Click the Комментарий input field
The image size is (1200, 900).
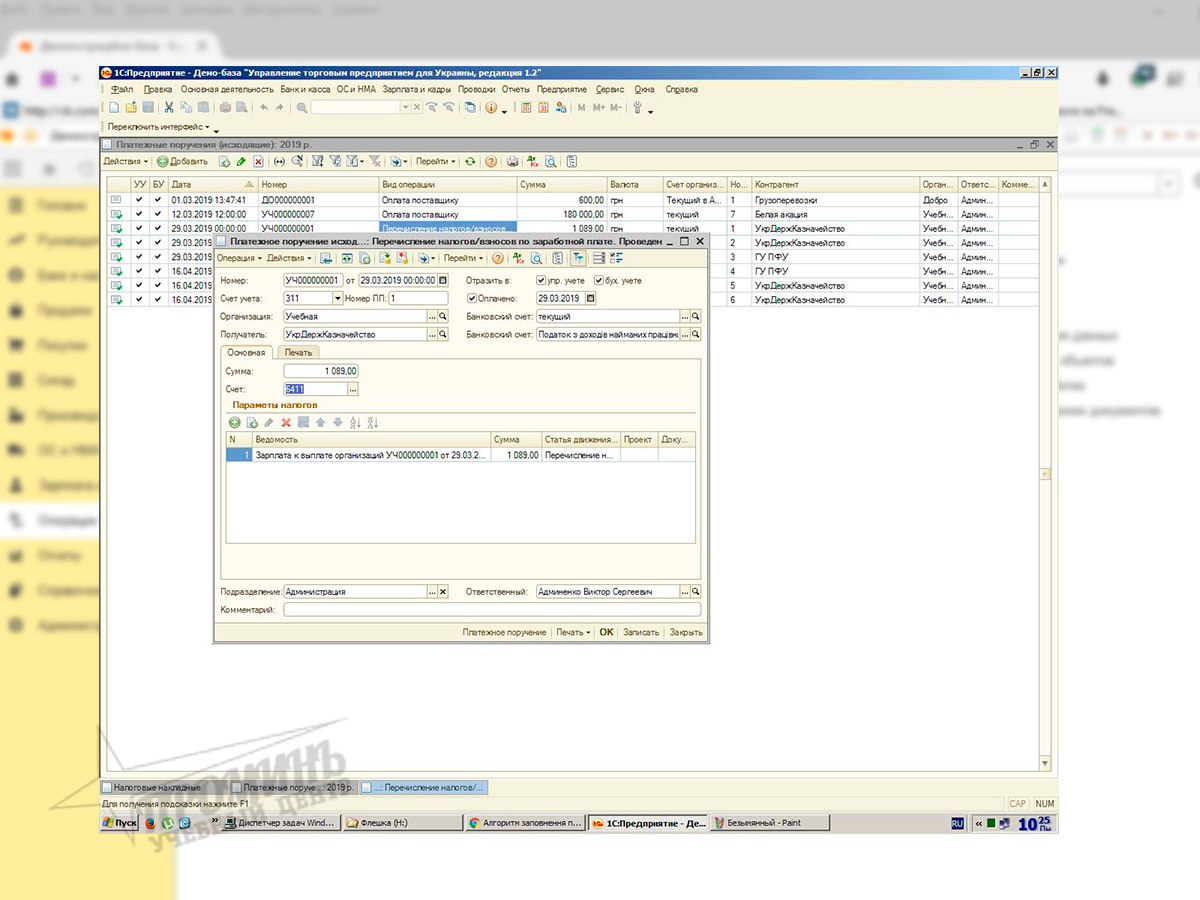(x=492, y=609)
